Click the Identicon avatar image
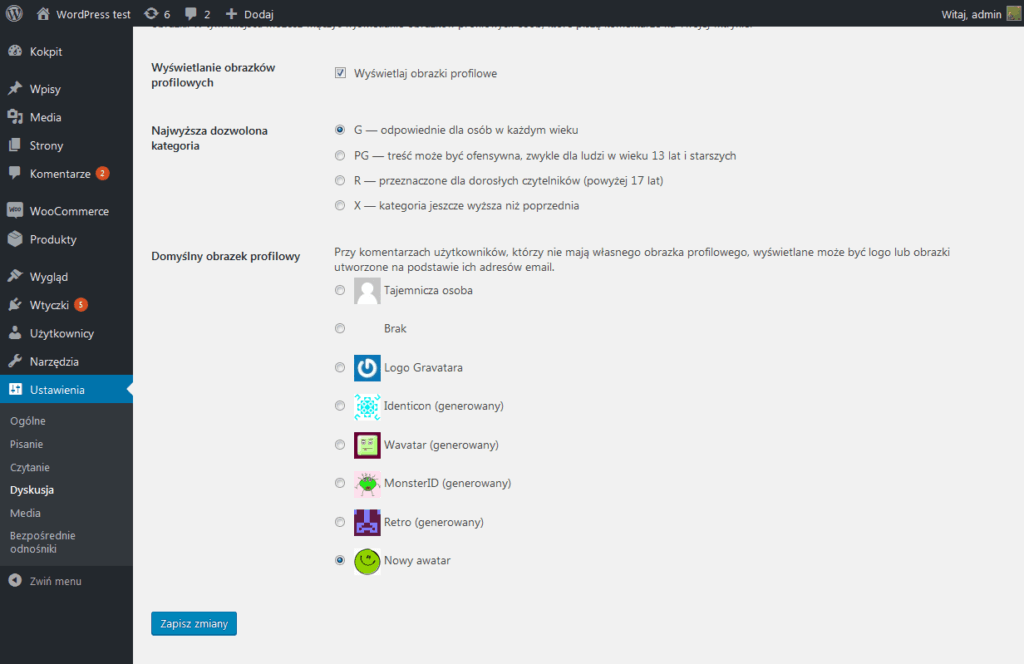This screenshot has height=664, width=1024. pyautogui.click(x=367, y=406)
